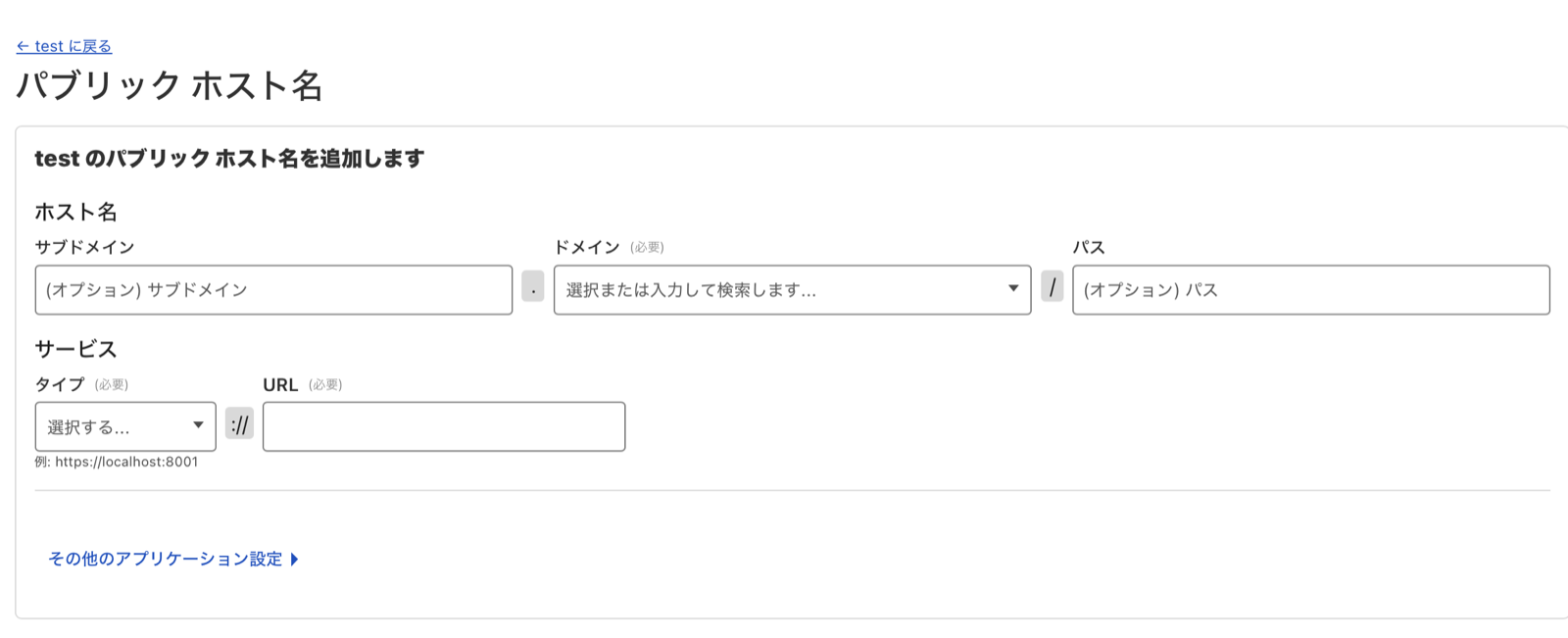Click the subdomain input field
The width and height of the screenshot is (1568, 638).
coord(273,290)
